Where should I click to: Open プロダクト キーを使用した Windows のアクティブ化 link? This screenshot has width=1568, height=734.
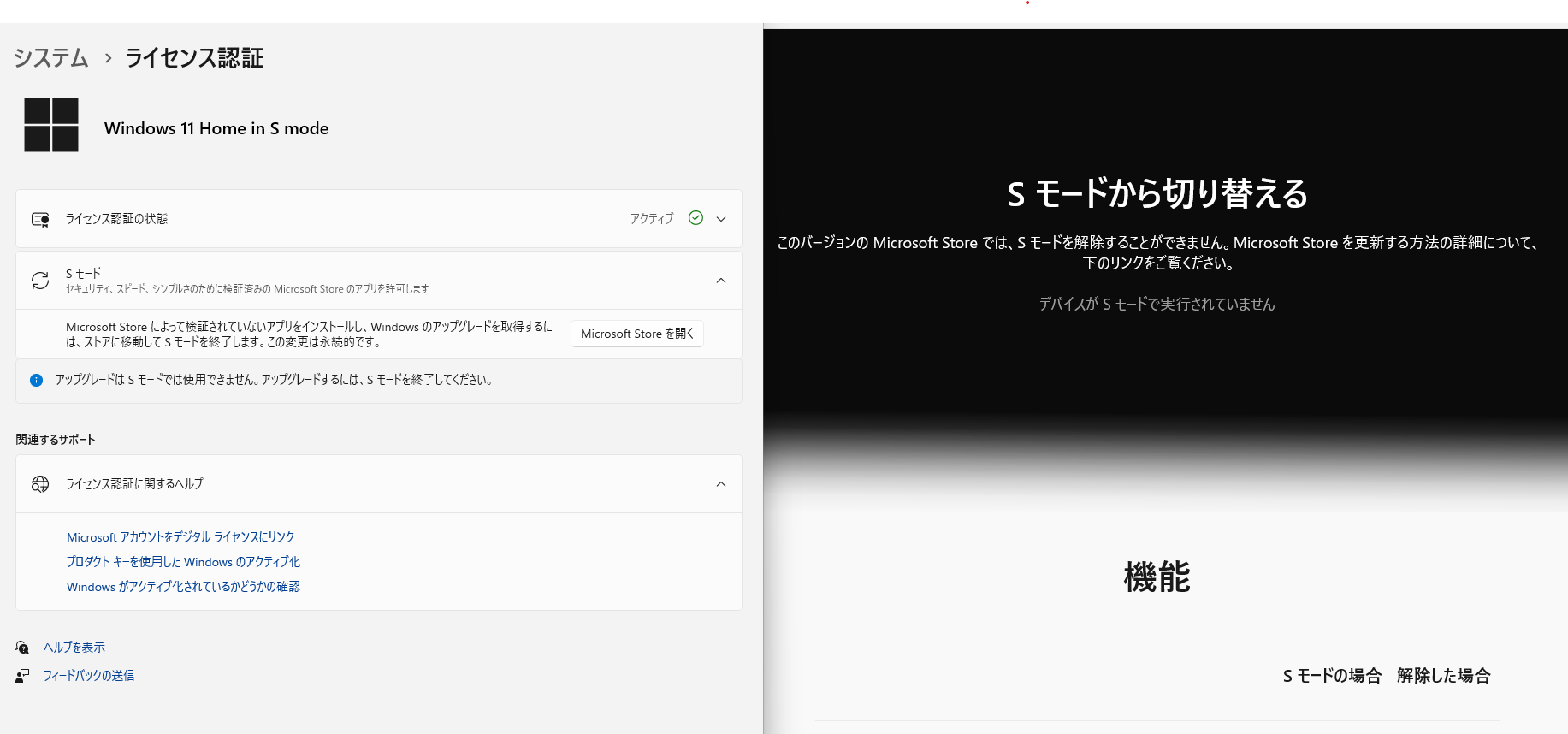coord(184,562)
